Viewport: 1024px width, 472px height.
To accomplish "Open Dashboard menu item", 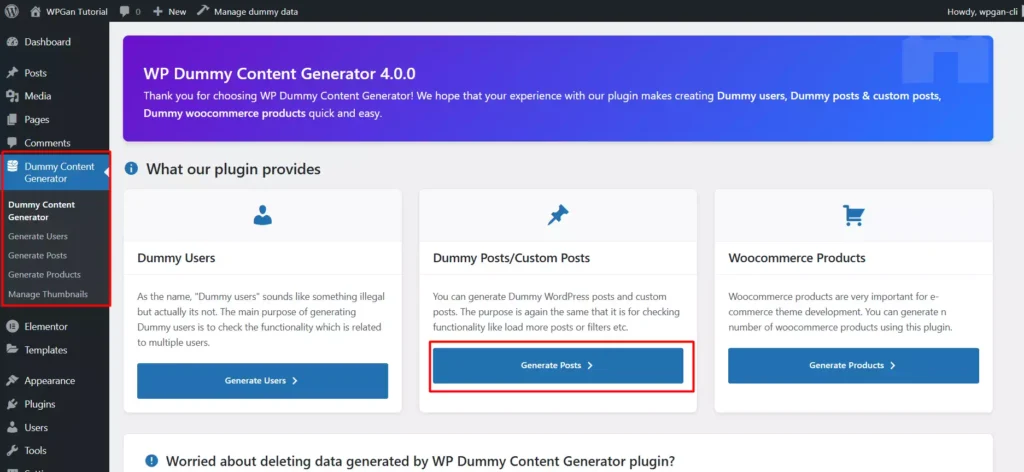I will coord(48,42).
